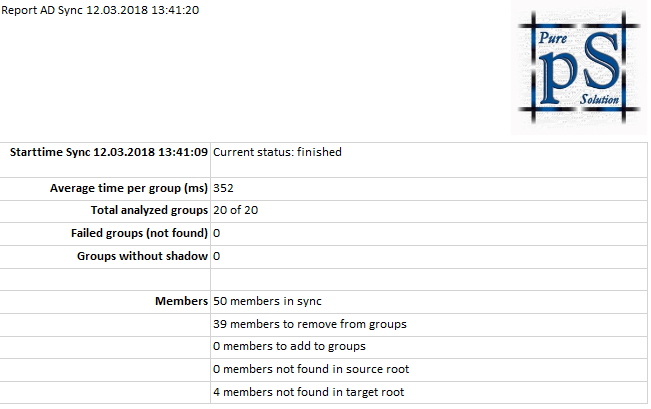The image size is (651, 409).
Task: Click the Members row label
Action: coord(181,301)
